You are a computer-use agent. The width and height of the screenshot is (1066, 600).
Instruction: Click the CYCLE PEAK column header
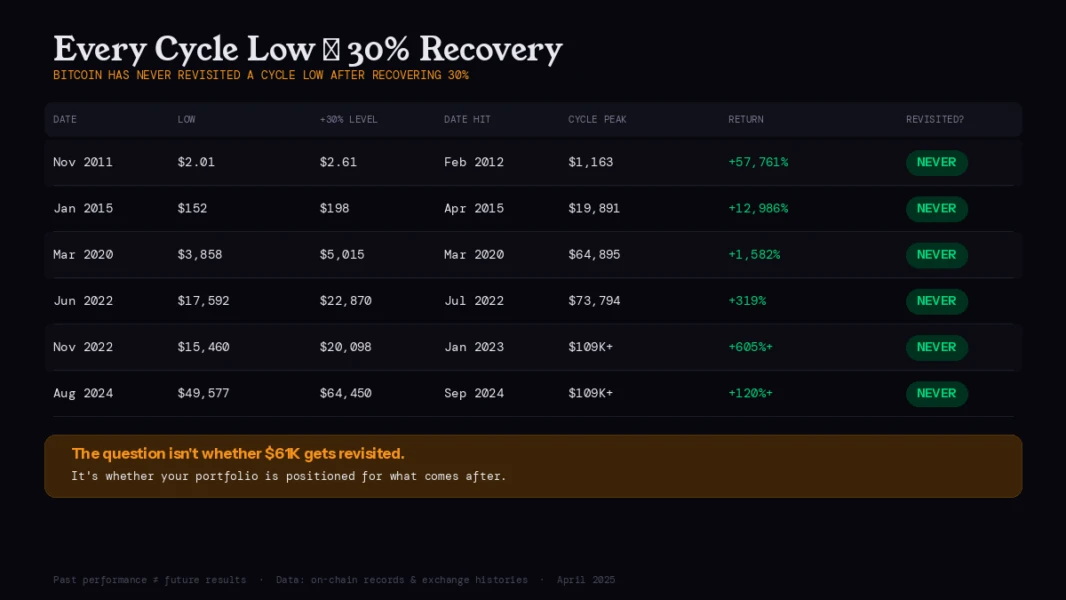coord(597,120)
